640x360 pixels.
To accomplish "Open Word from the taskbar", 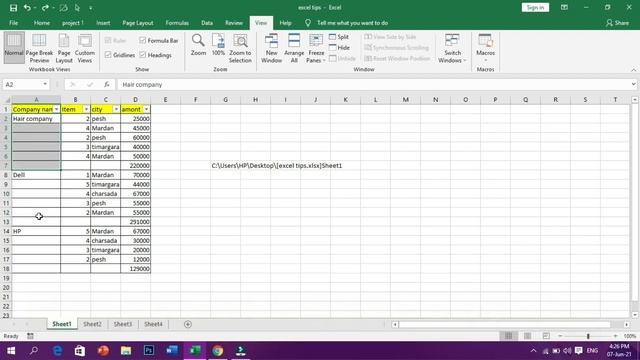I will (172, 350).
